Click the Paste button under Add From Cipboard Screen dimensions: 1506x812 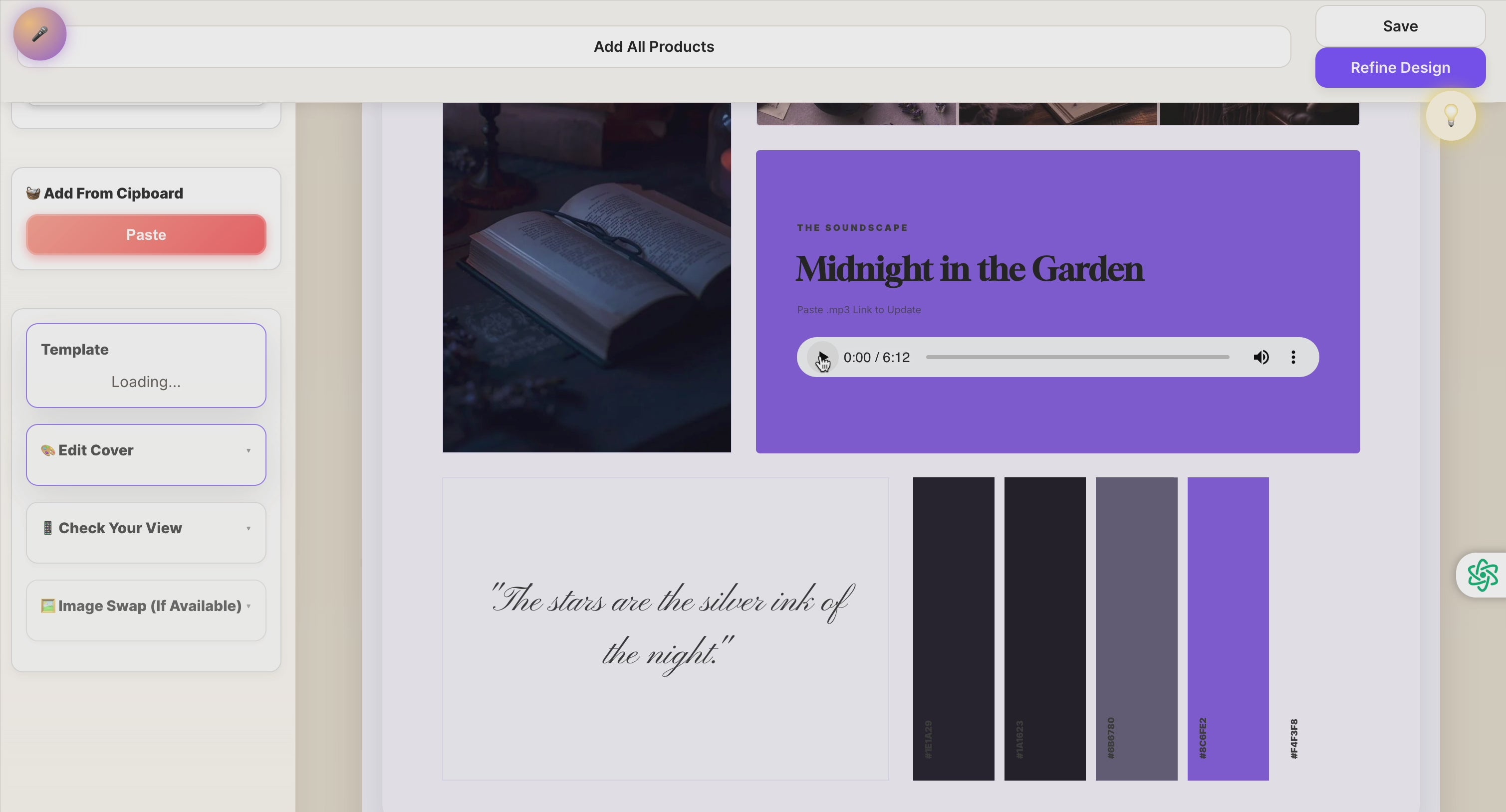coord(146,235)
